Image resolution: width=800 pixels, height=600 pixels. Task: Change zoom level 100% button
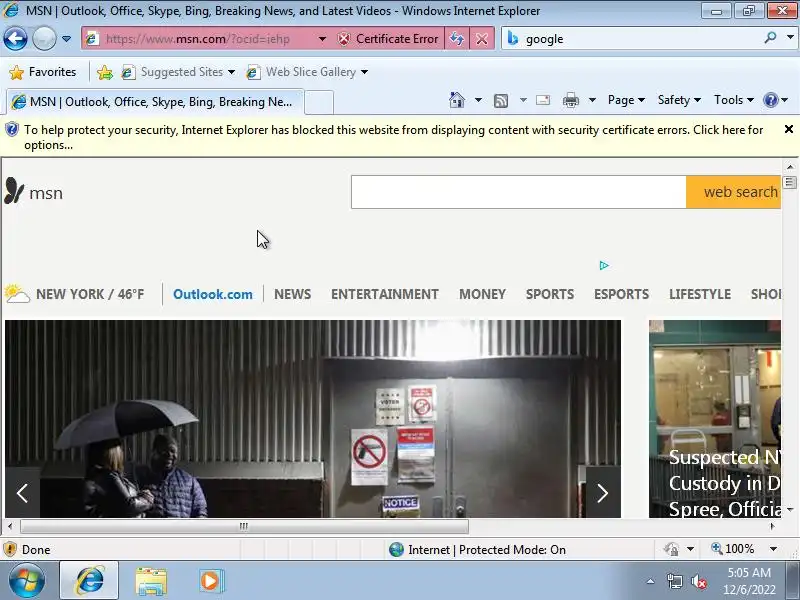click(733, 549)
